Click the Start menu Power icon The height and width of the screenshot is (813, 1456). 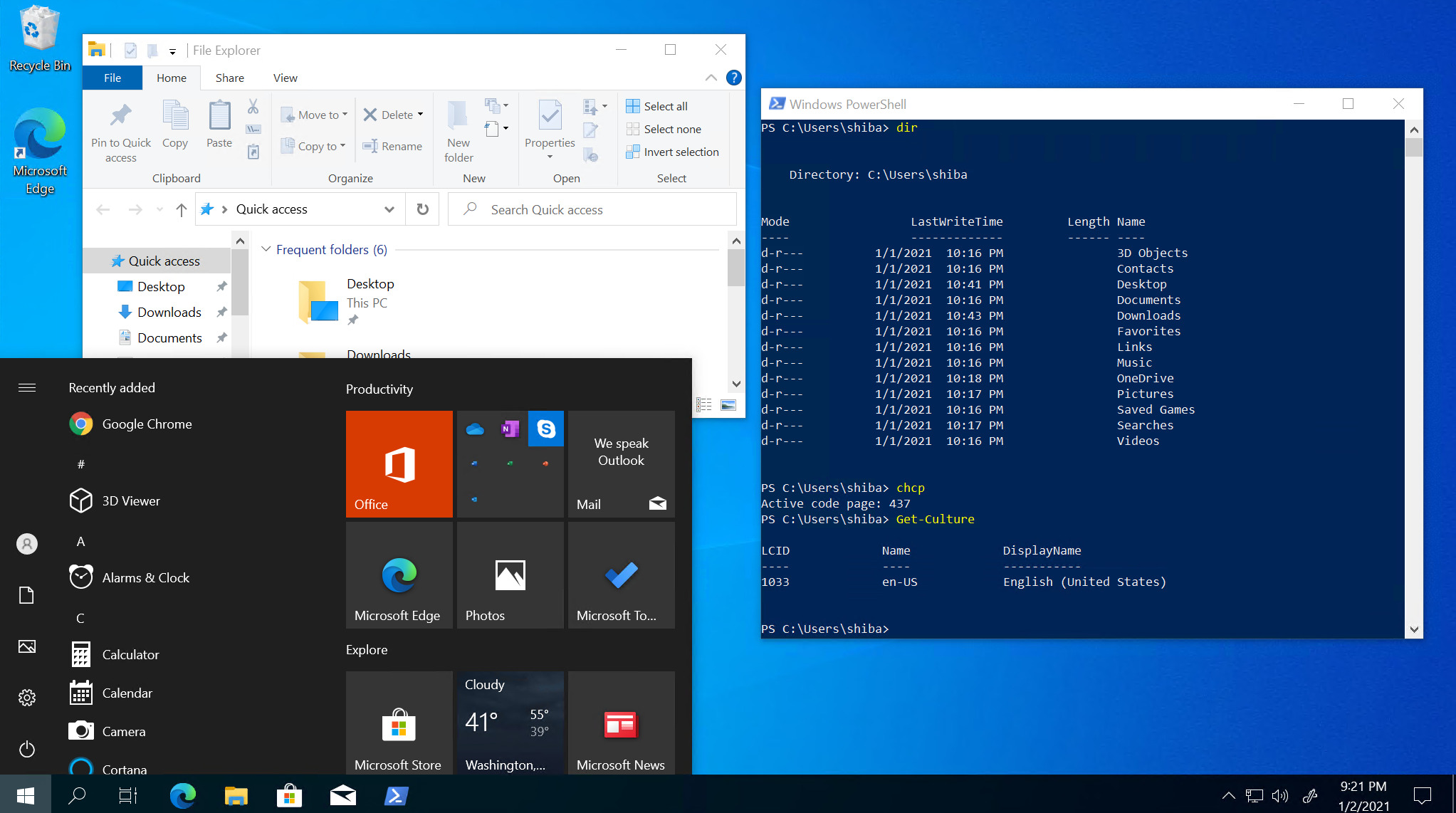click(x=27, y=749)
